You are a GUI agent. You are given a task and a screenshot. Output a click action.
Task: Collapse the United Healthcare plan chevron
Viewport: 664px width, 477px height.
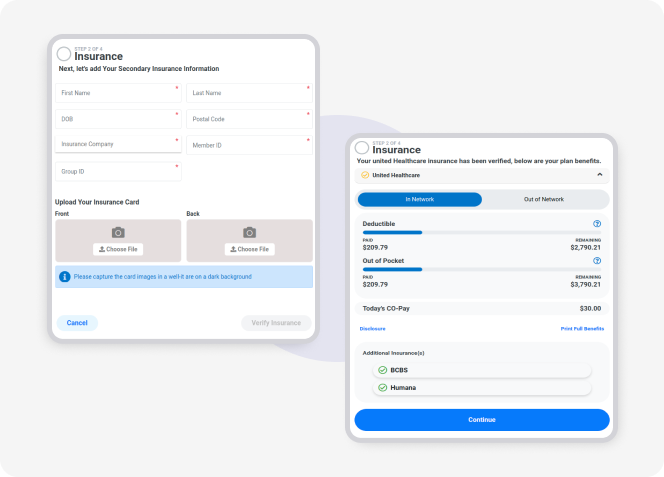point(600,175)
